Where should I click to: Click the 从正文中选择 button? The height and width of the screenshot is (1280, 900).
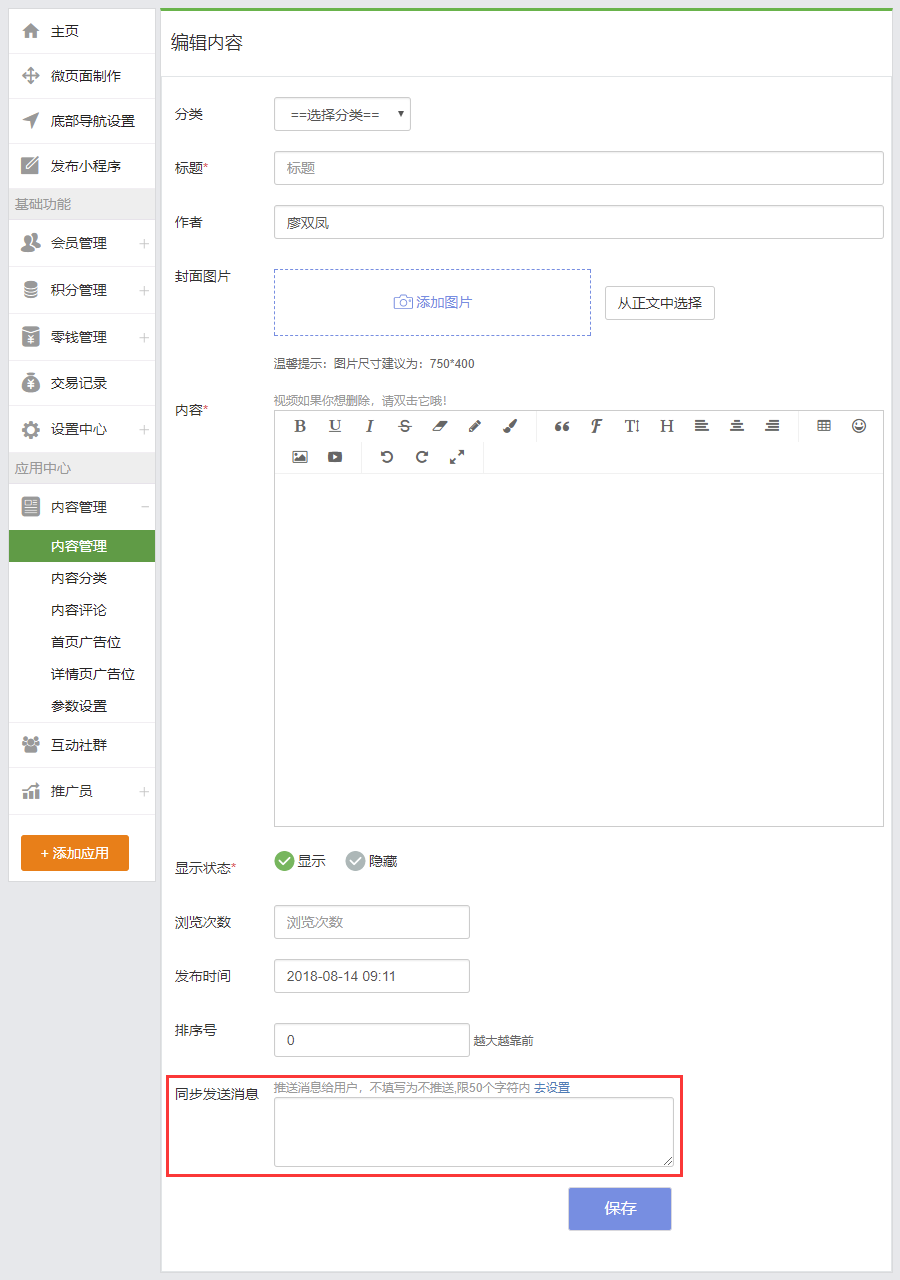pos(659,303)
